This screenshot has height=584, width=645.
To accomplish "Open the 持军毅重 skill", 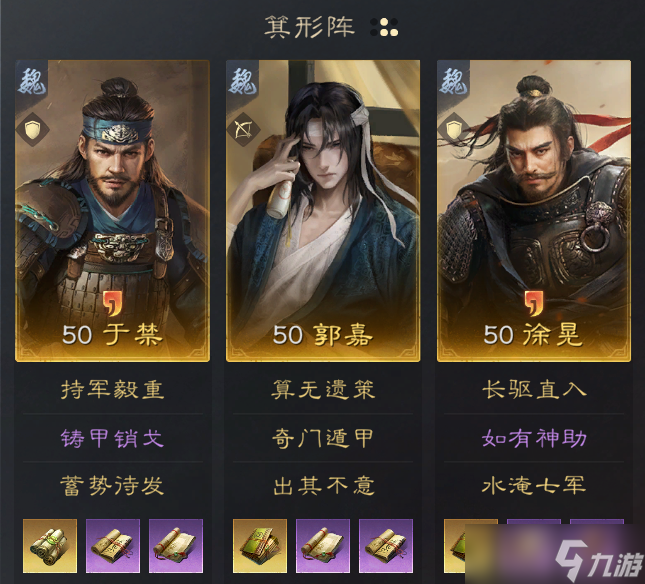I will pos(112,390).
